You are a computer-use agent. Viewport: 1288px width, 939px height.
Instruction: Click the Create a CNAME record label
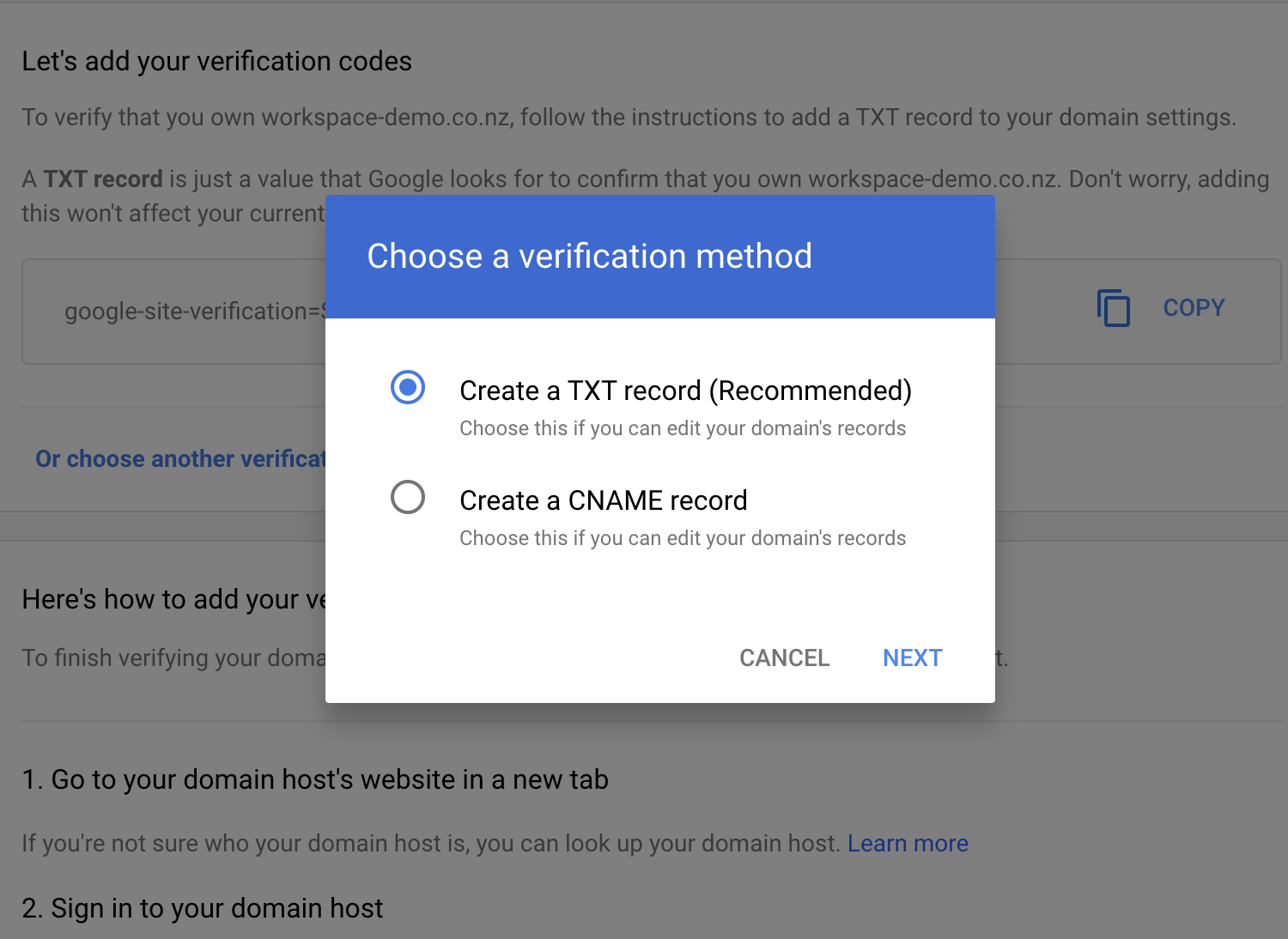[604, 500]
